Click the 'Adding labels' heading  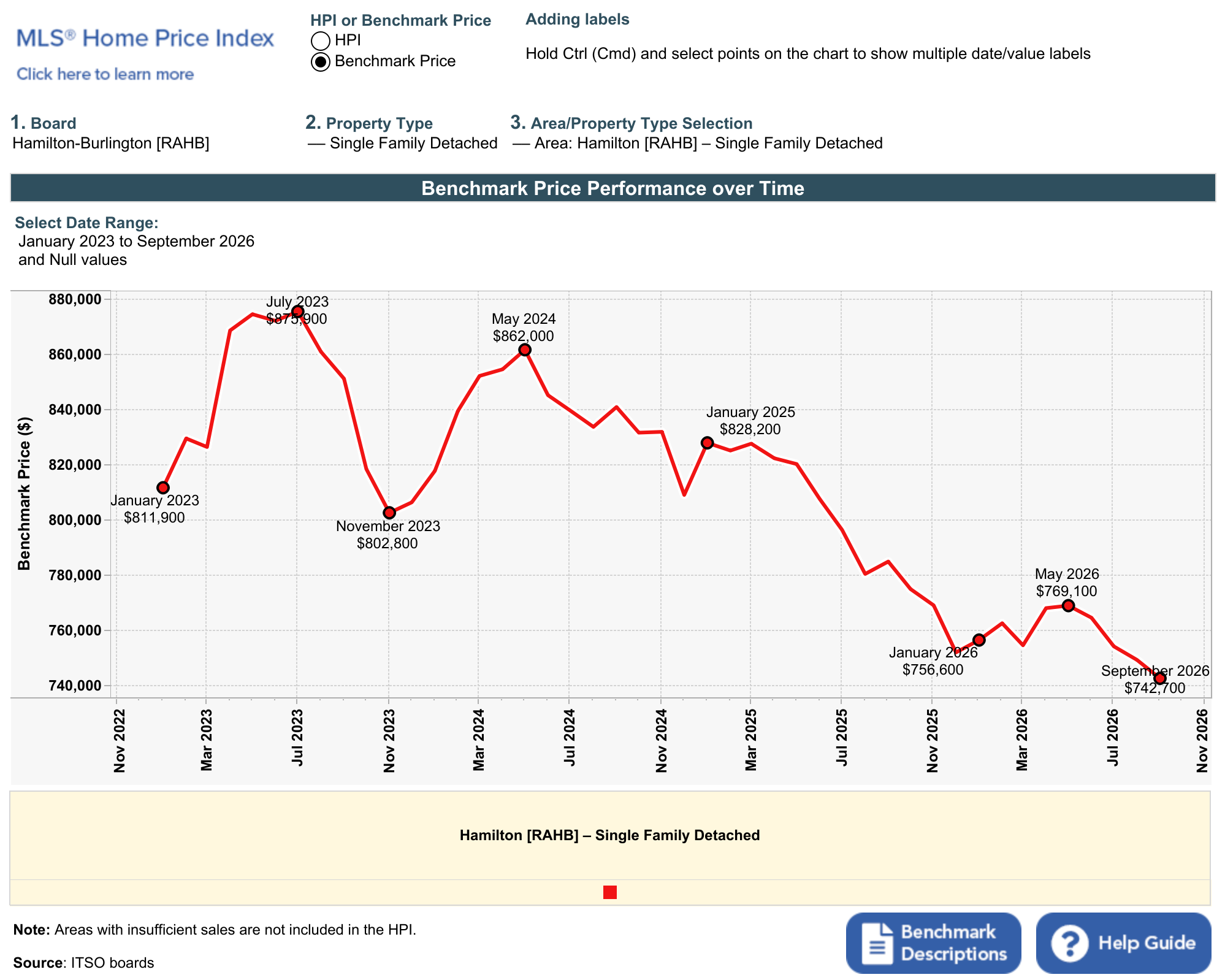tap(578, 20)
